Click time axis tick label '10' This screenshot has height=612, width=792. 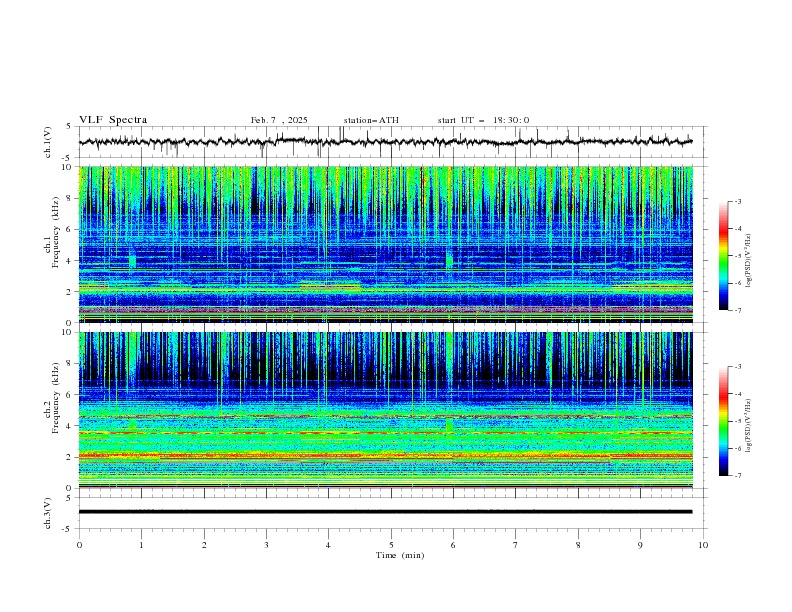[703, 545]
